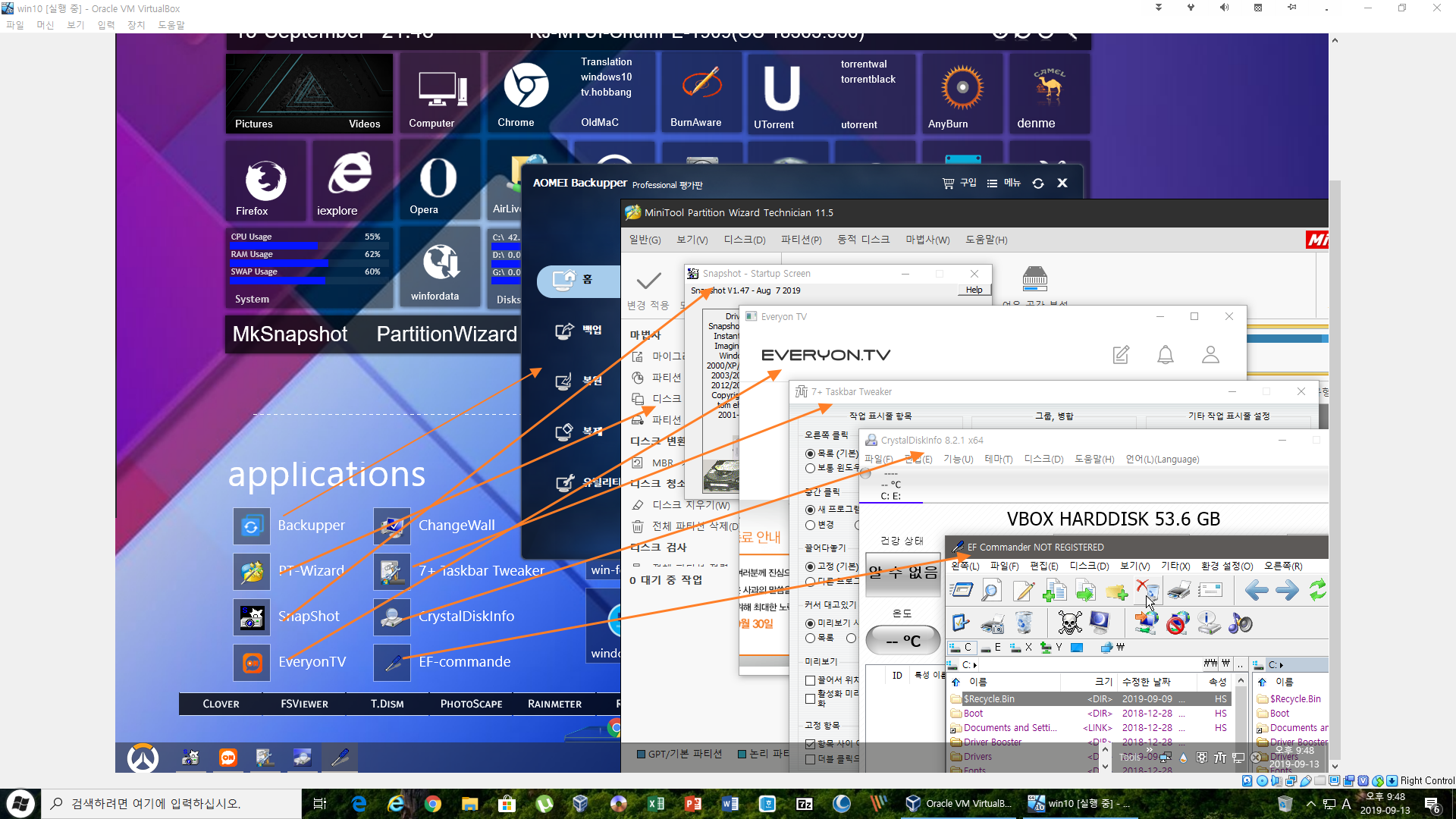Viewport: 1456px width, 819px height.
Task: Open the Firefox tile on the desktop
Action: pos(265,182)
